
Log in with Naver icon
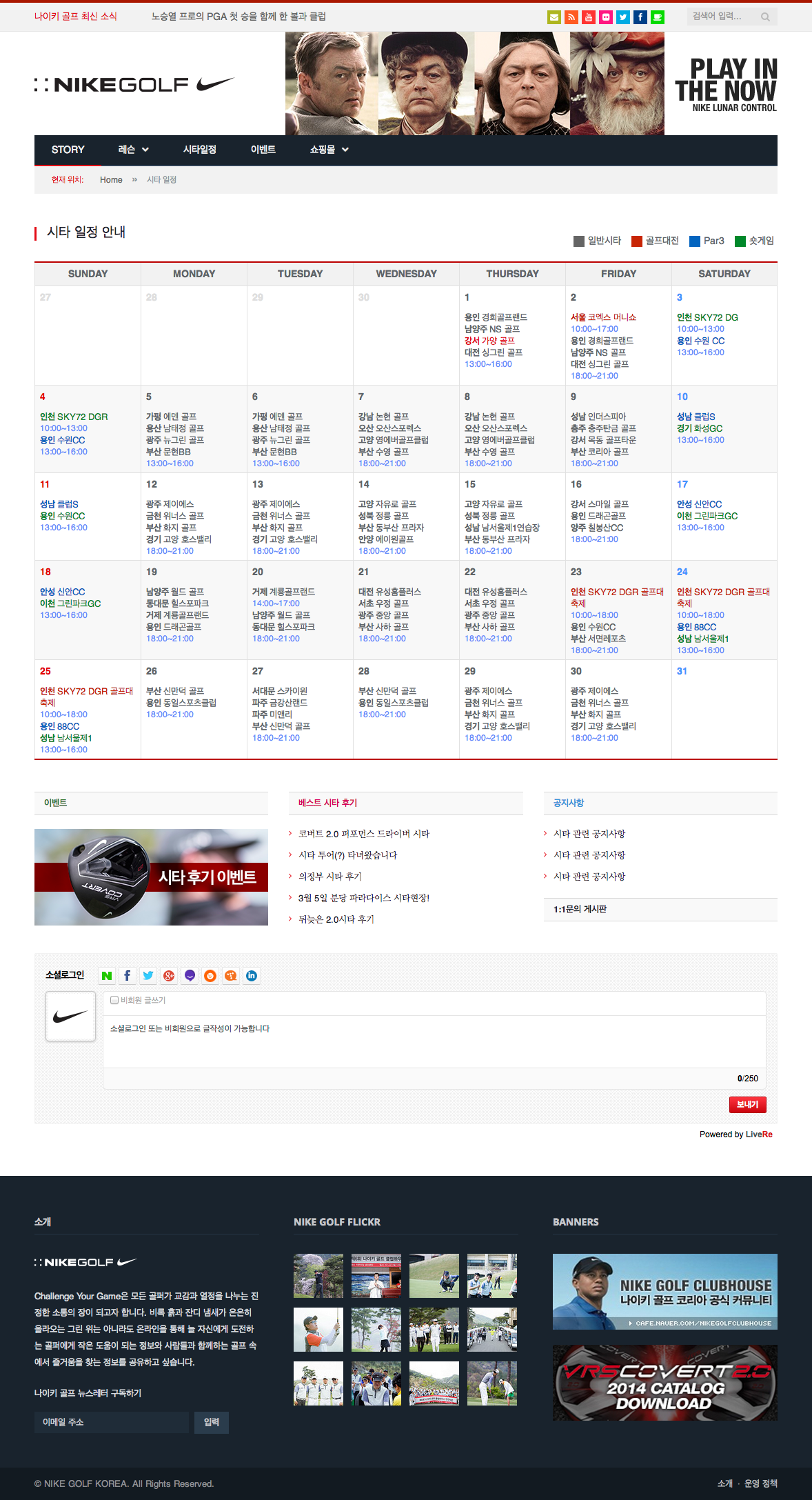[107, 975]
